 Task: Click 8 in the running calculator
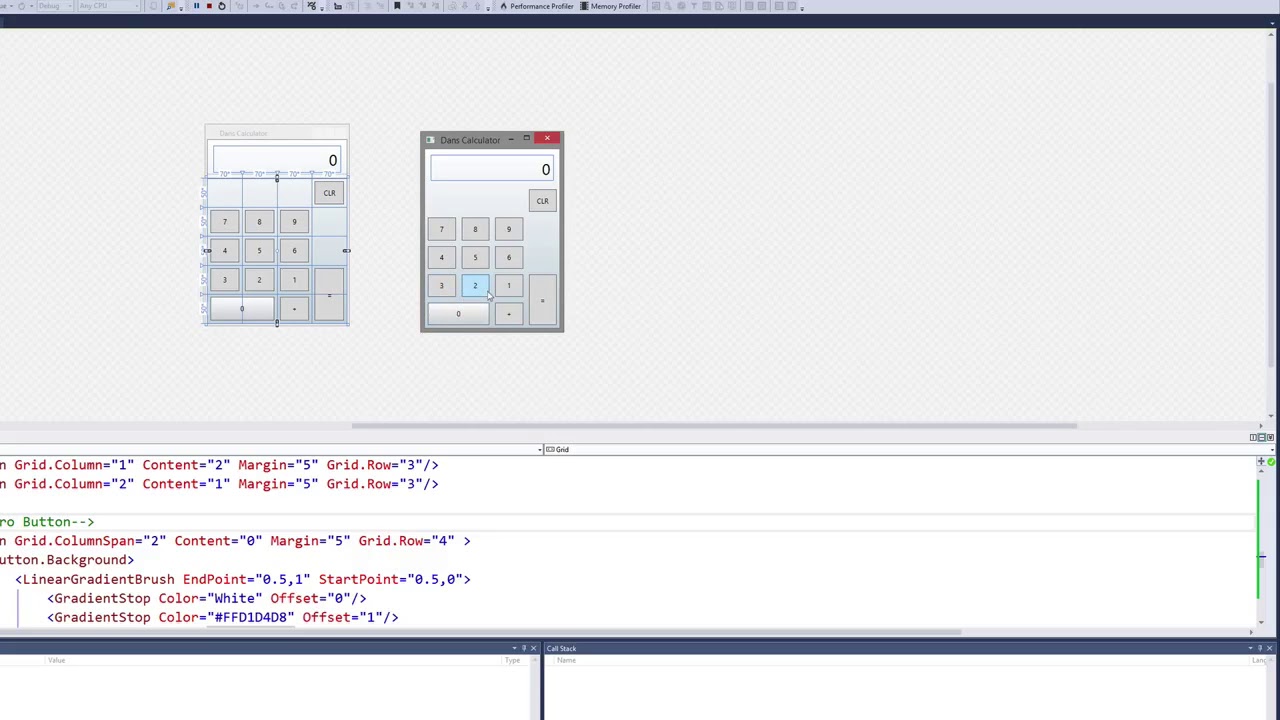click(x=475, y=229)
